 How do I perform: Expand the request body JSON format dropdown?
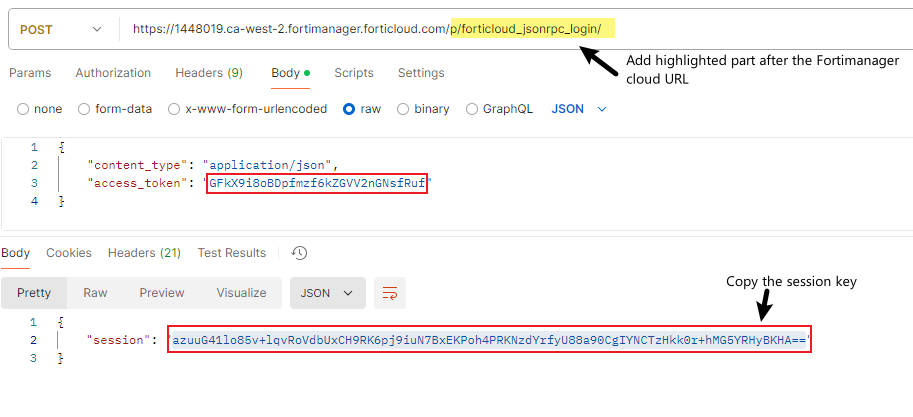click(579, 109)
